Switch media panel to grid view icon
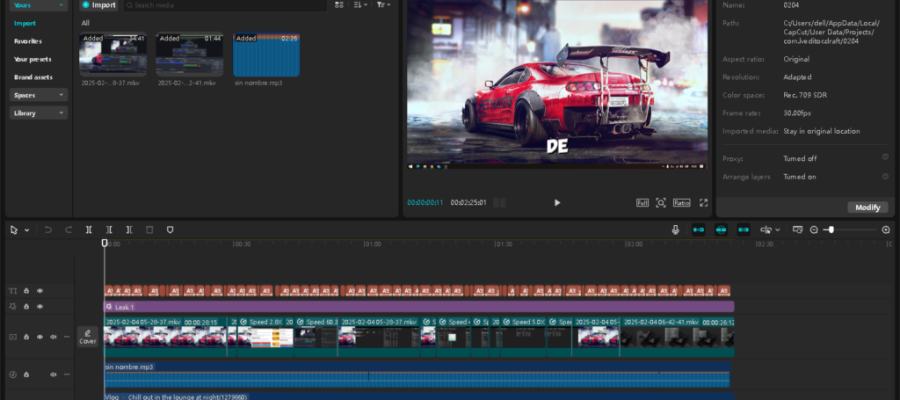The height and width of the screenshot is (400, 900). coord(340,5)
